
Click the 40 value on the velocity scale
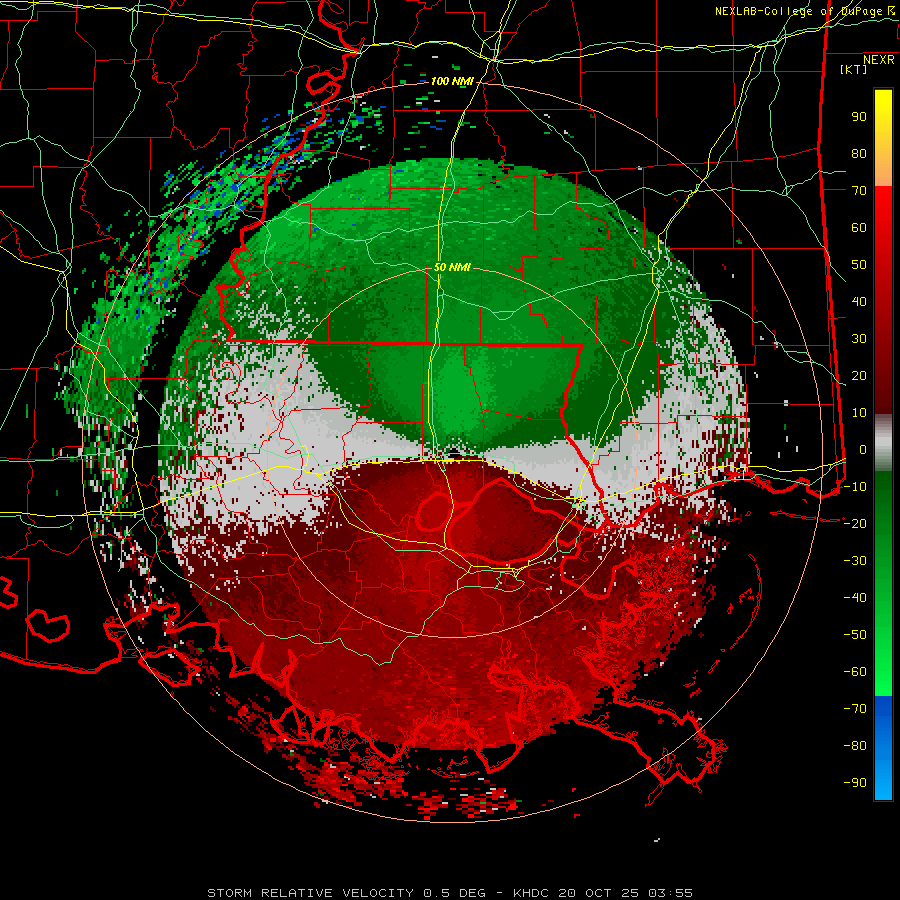tap(859, 302)
